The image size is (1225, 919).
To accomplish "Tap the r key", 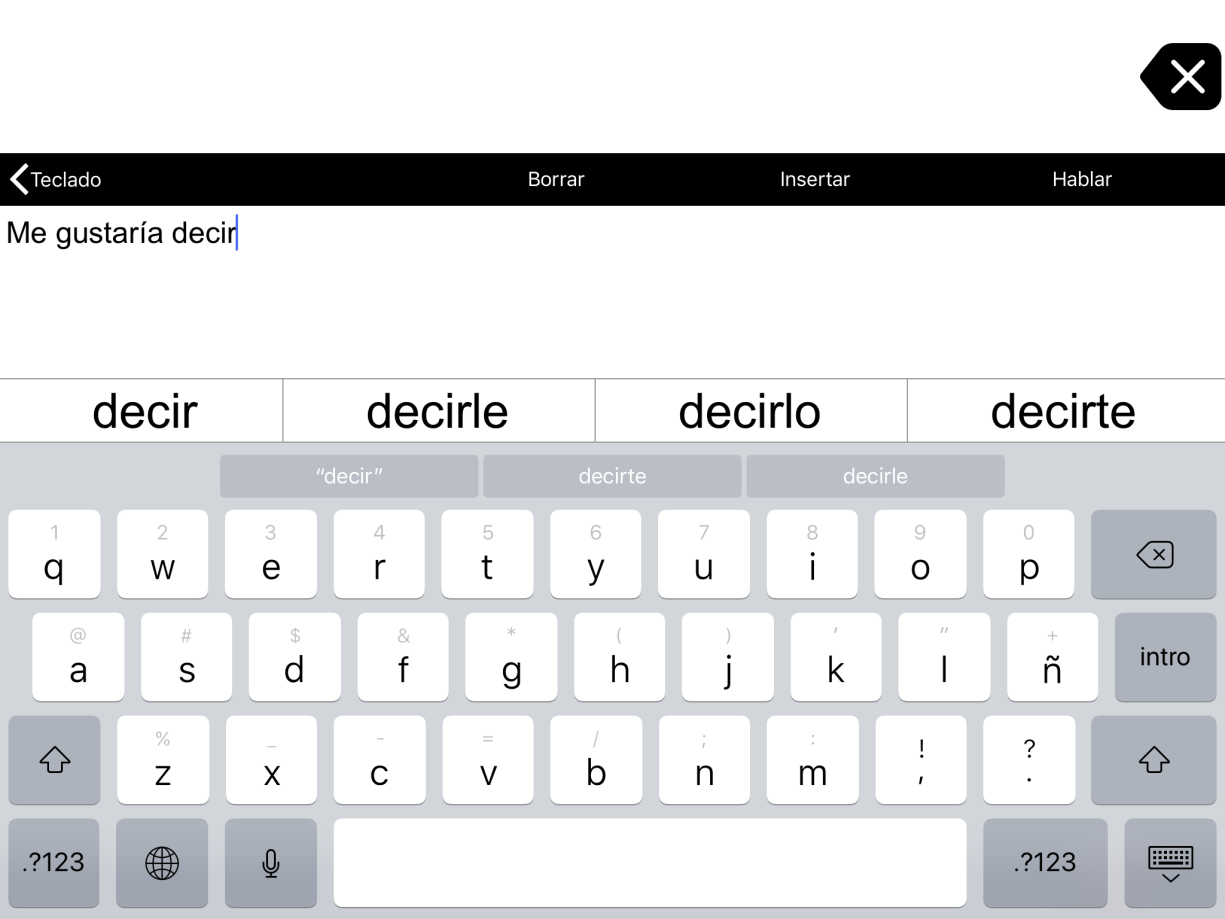I will coord(379,554).
